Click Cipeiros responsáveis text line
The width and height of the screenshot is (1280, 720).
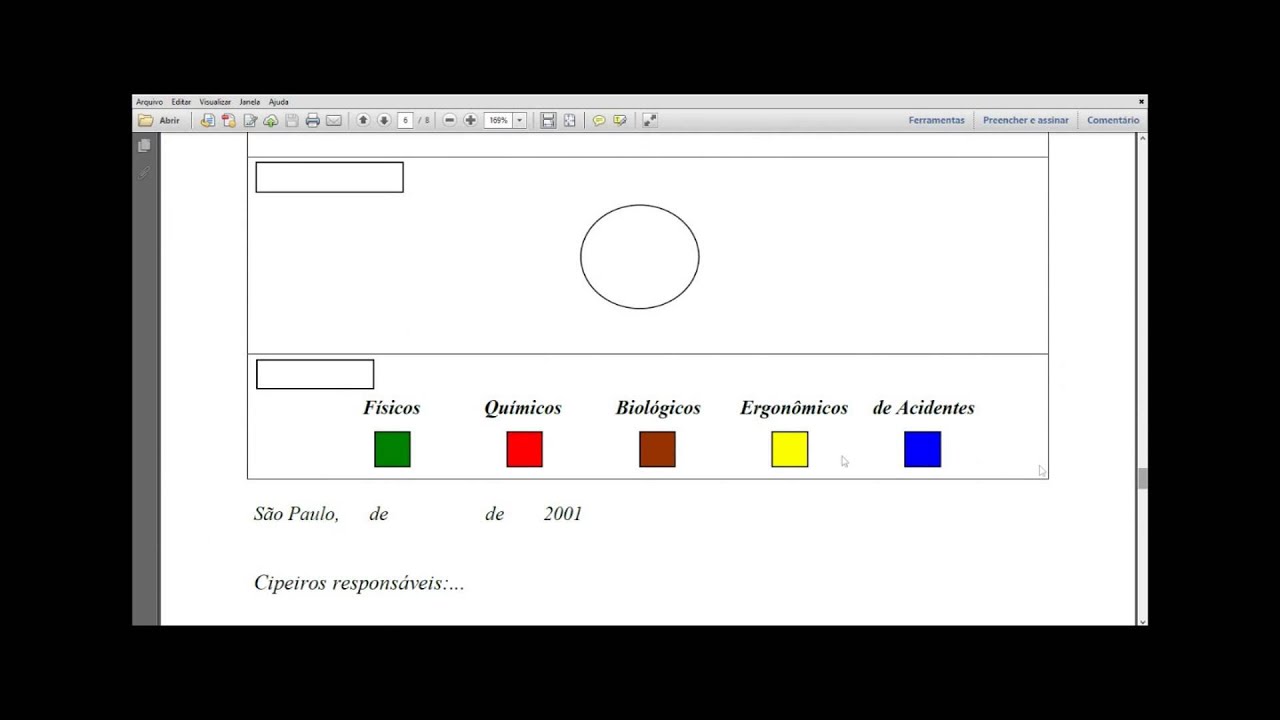click(x=359, y=583)
